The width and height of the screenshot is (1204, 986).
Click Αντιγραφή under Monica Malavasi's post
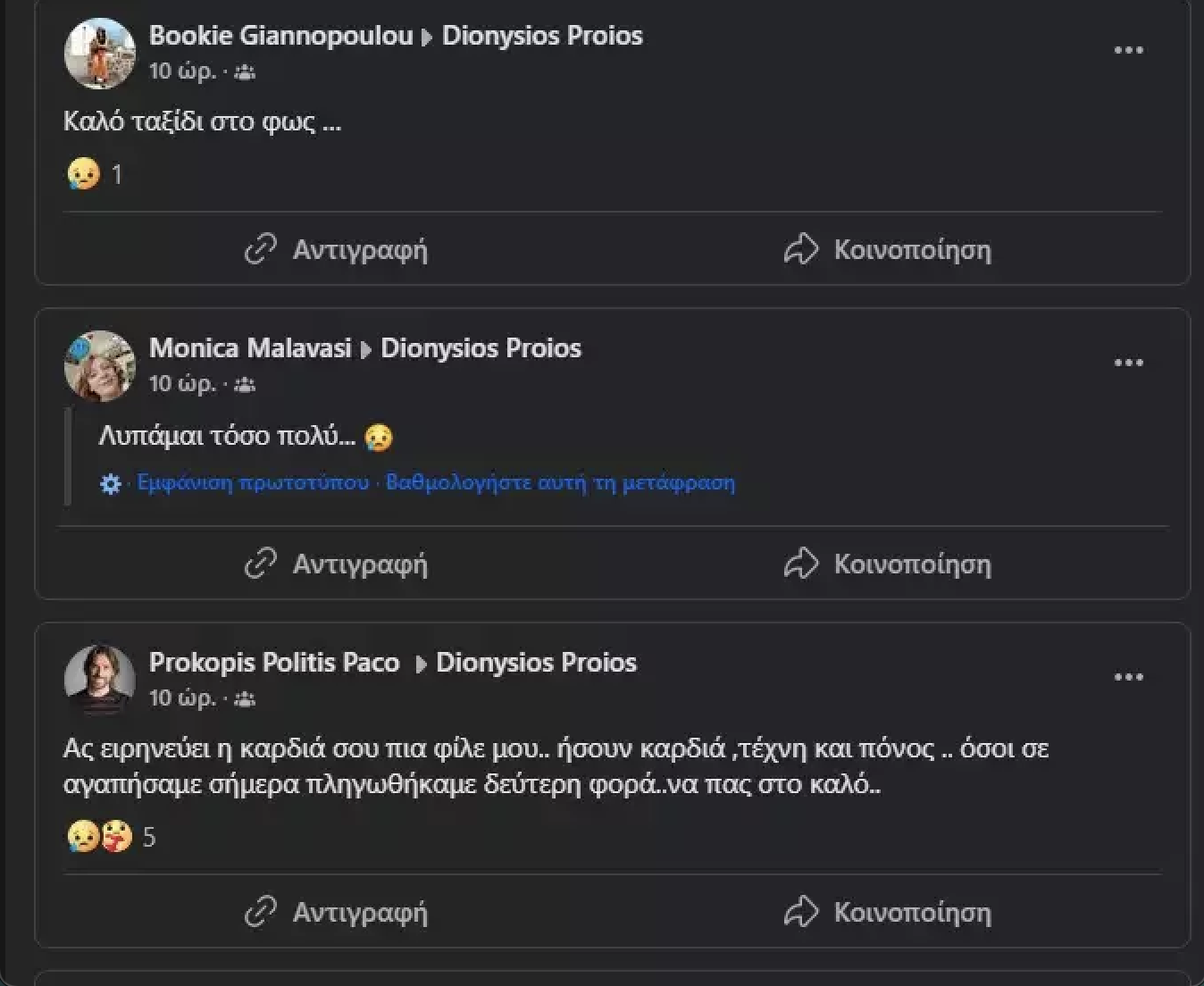[x=337, y=564]
